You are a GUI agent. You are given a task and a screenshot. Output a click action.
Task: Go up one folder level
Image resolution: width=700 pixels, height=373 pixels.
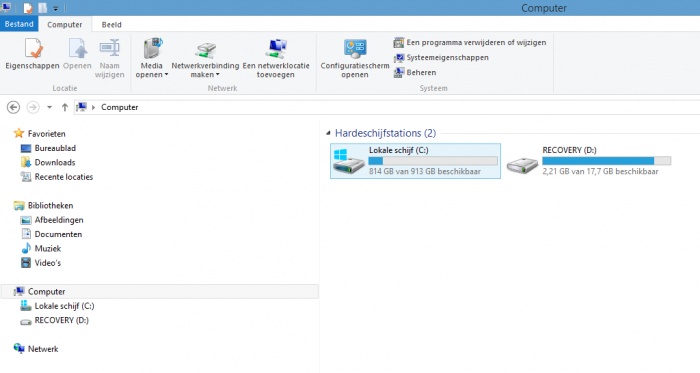point(65,107)
